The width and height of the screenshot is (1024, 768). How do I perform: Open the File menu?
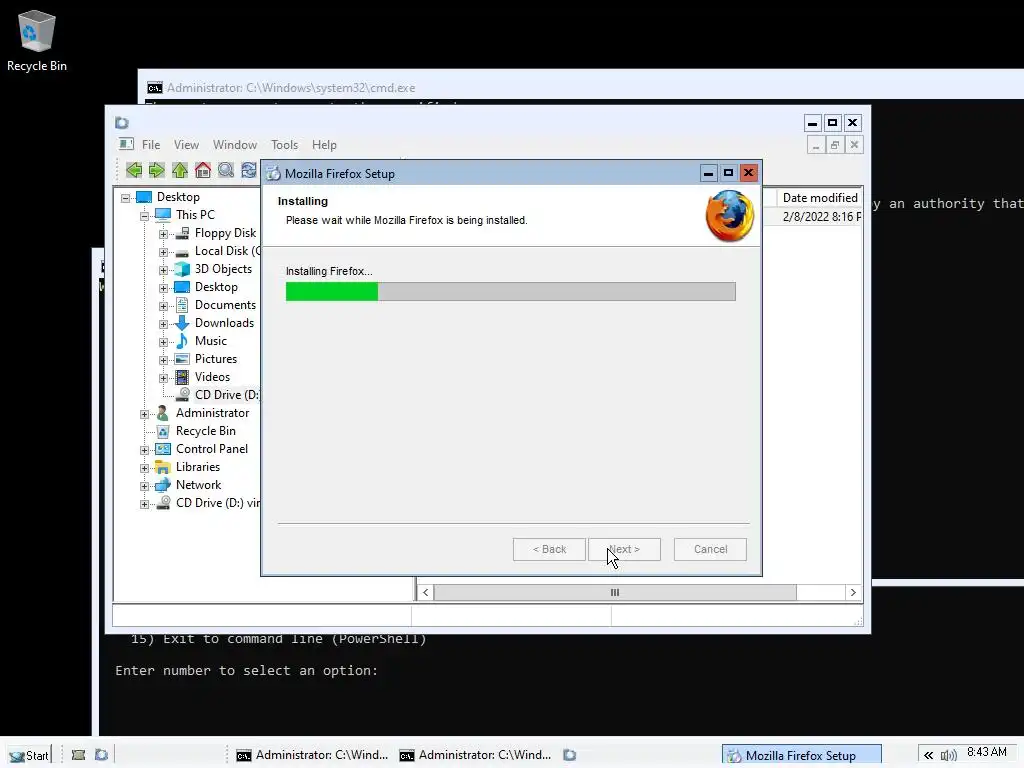151,145
